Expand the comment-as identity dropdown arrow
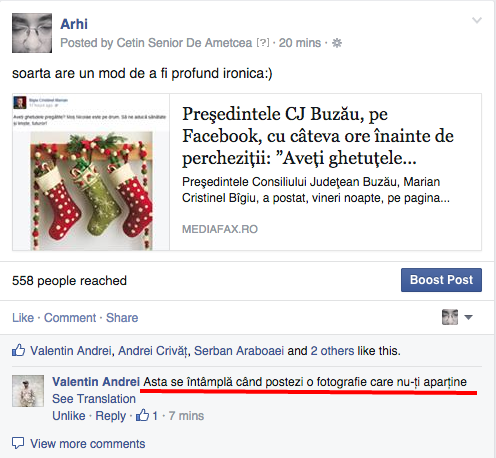The width and height of the screenshot is (496, 458). point(468,317)
